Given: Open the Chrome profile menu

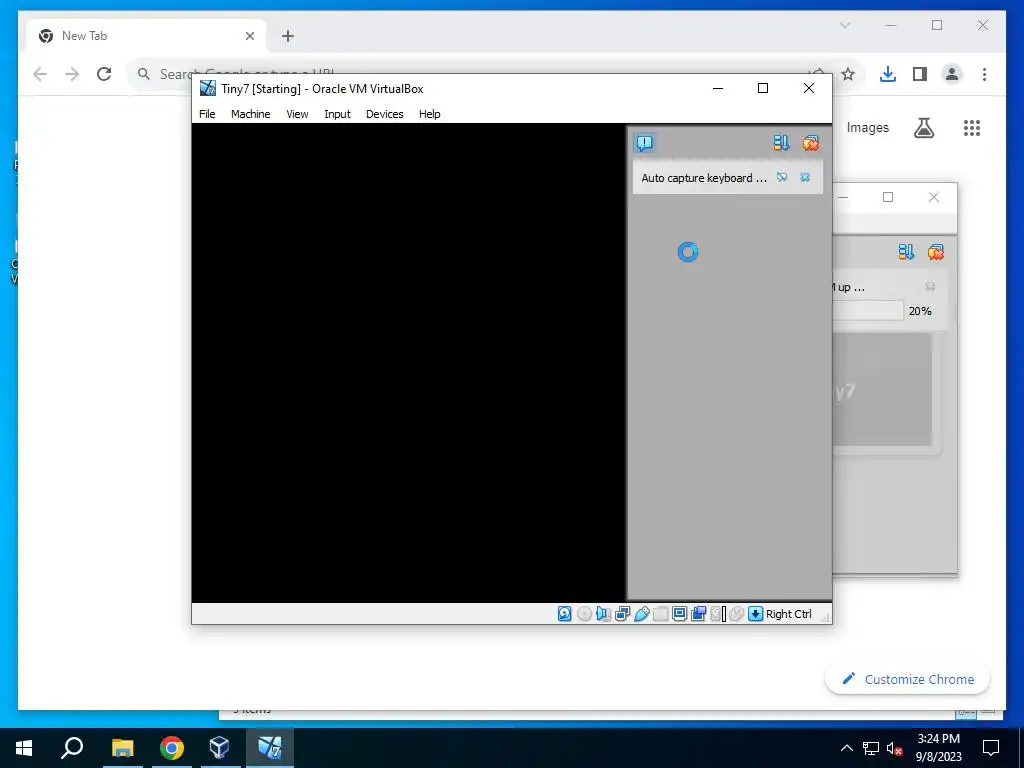Looking at the screenshot, I should (952, 74).
